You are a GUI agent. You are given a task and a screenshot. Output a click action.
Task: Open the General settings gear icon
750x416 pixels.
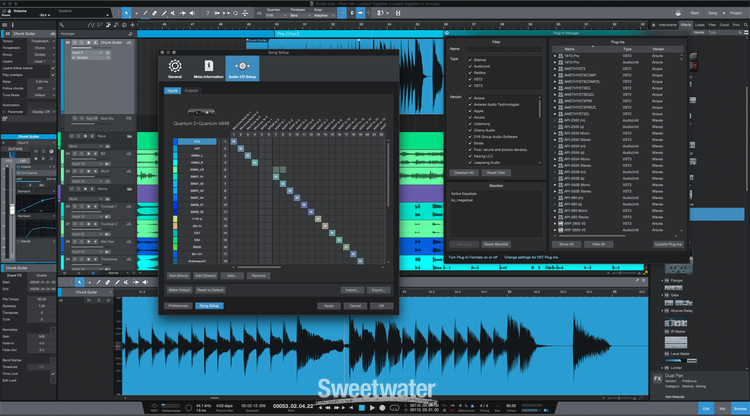(175, 65)
